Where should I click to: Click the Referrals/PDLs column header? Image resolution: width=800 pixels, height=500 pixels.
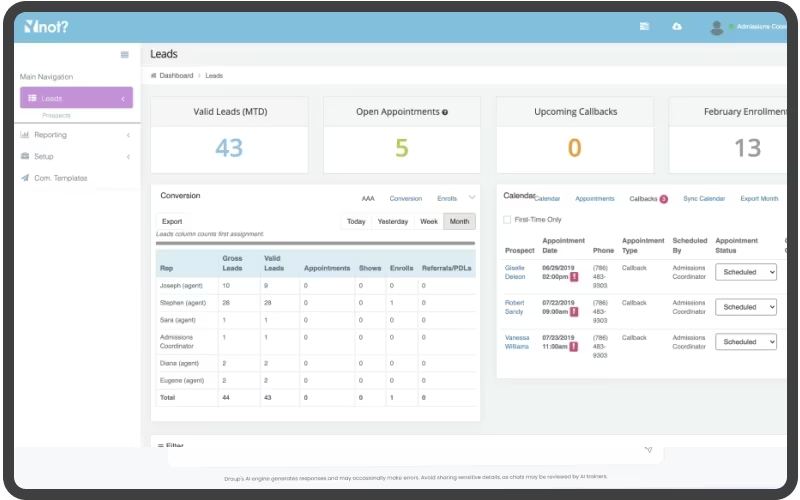coord(446,268)
